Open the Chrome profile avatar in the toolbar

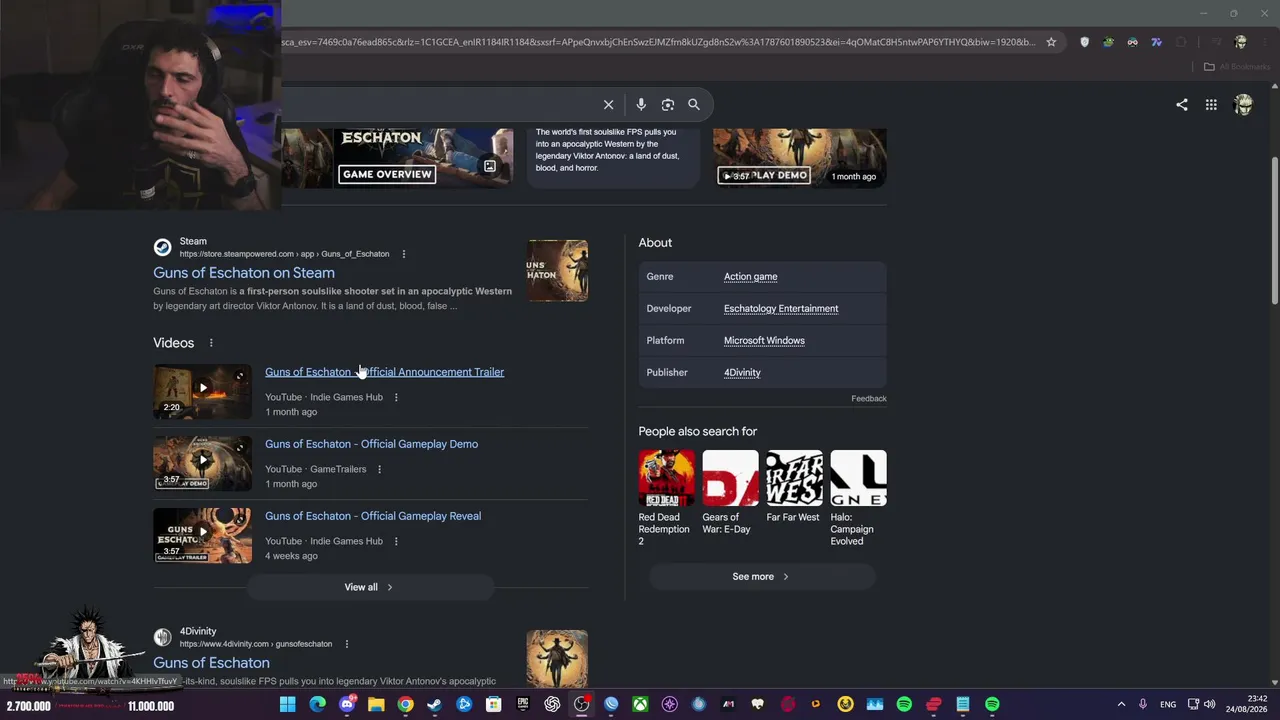(x=1241, y=42)
